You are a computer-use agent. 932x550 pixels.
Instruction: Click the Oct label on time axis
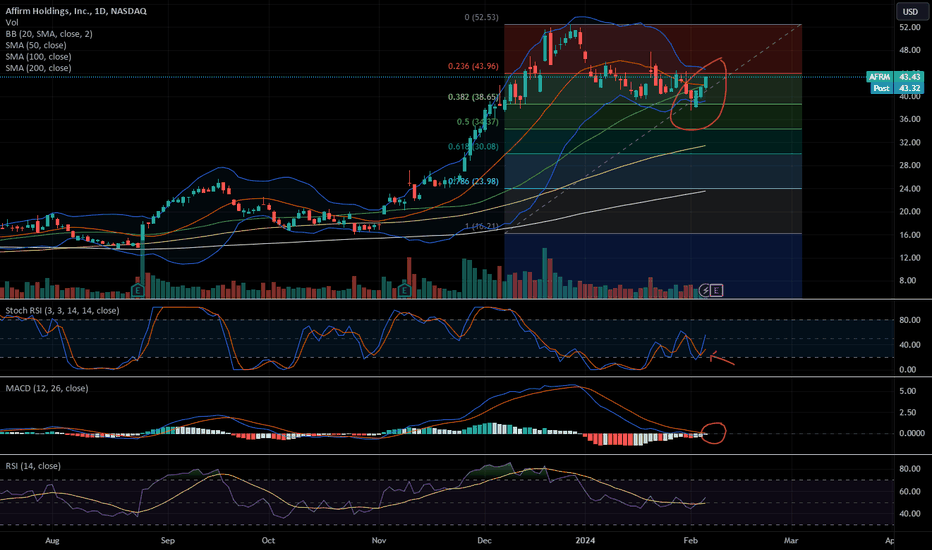tap(268, 540)
